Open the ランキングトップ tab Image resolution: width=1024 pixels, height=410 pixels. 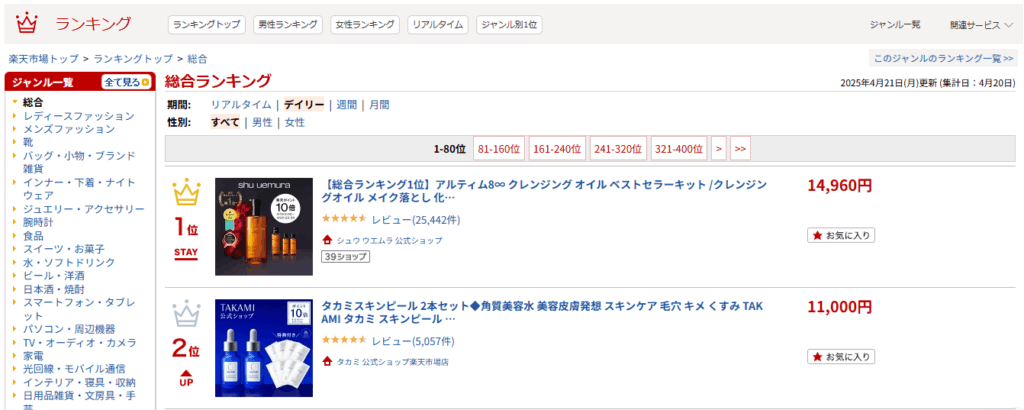coord(207,25)
